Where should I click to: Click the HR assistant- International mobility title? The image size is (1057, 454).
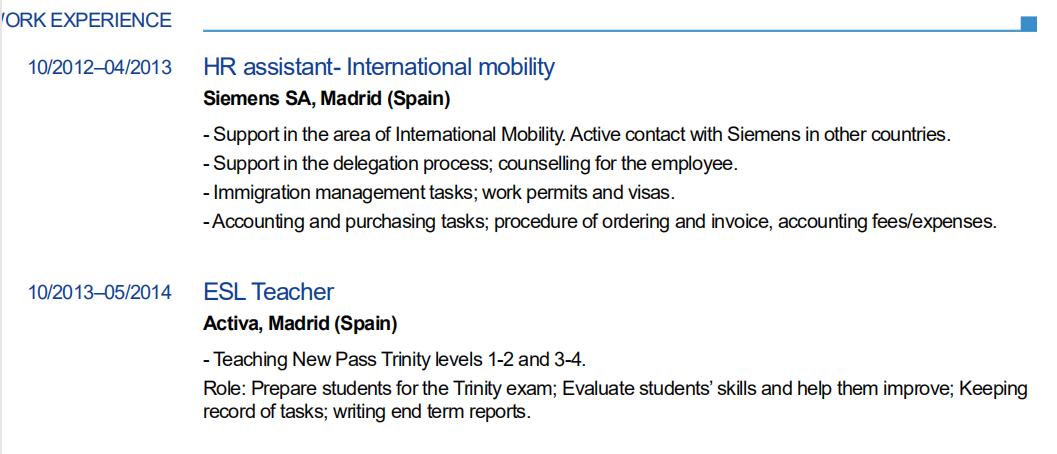(378, 67)
